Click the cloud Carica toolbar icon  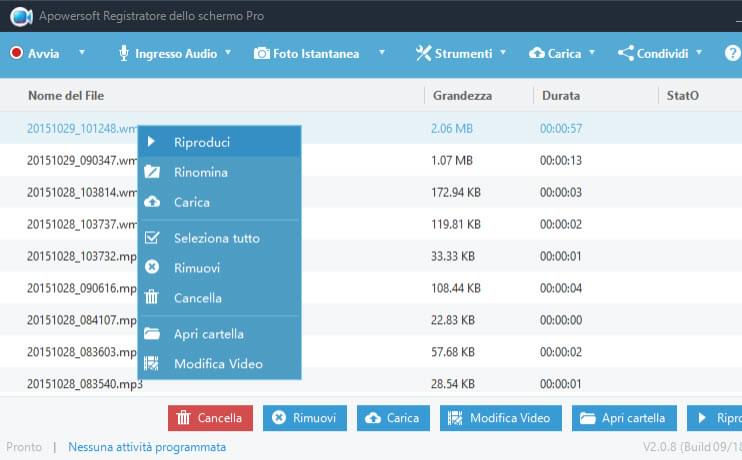[x=537, y=53]
